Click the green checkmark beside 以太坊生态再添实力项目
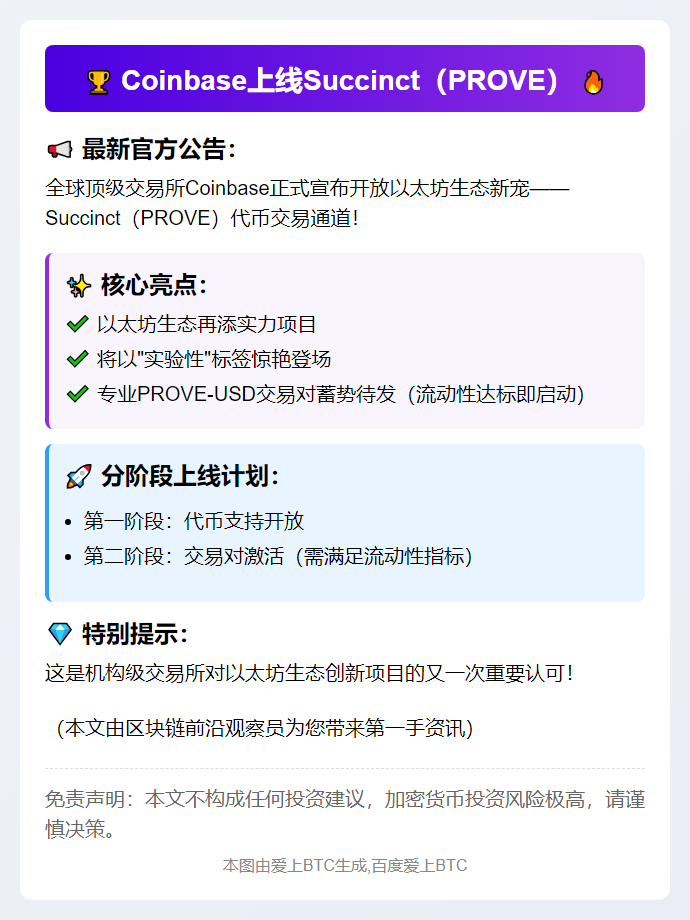The image size is (690, 920). [x=77, y=324]
